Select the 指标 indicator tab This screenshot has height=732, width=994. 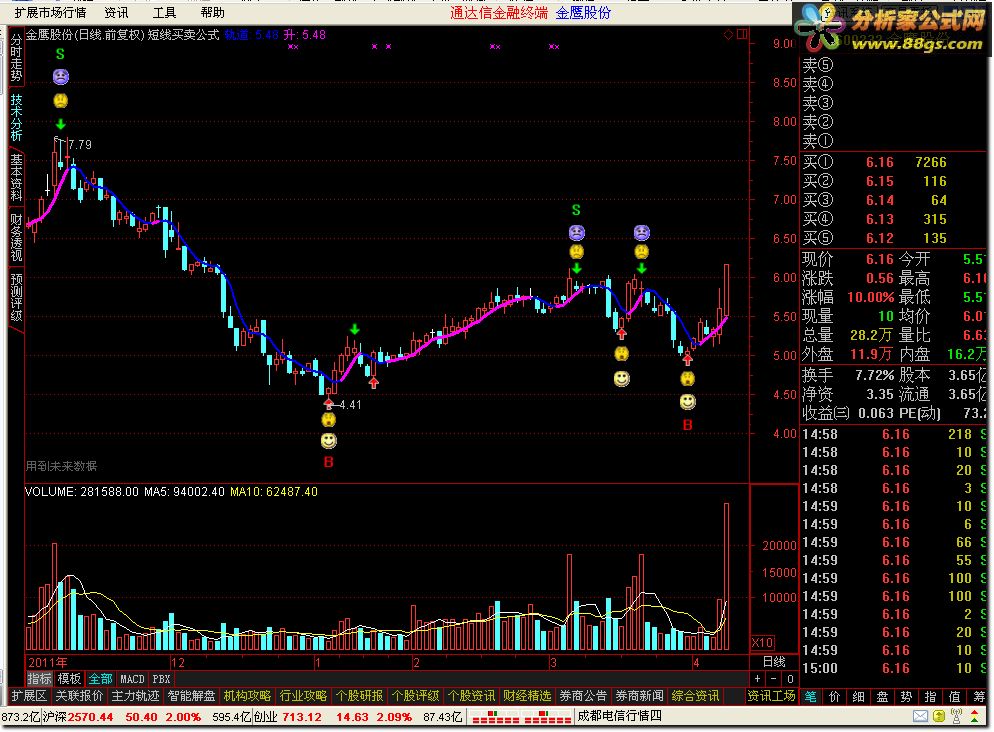pyautogui.click(x=39, y=679)
